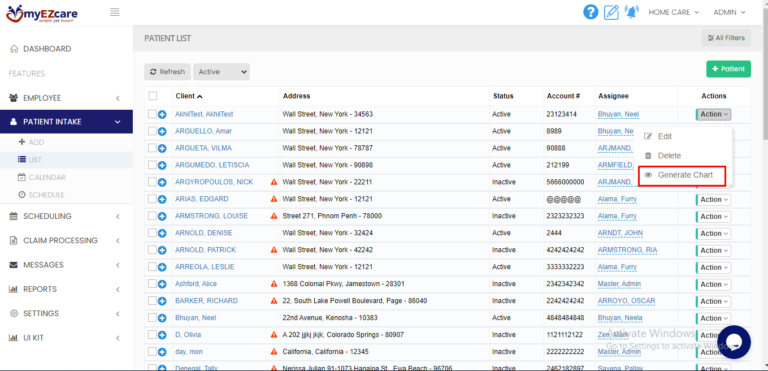The image size is (768, 371).
Task: Click plus icon beside BARKER, RICHARD
Action: tap(162, 301)
